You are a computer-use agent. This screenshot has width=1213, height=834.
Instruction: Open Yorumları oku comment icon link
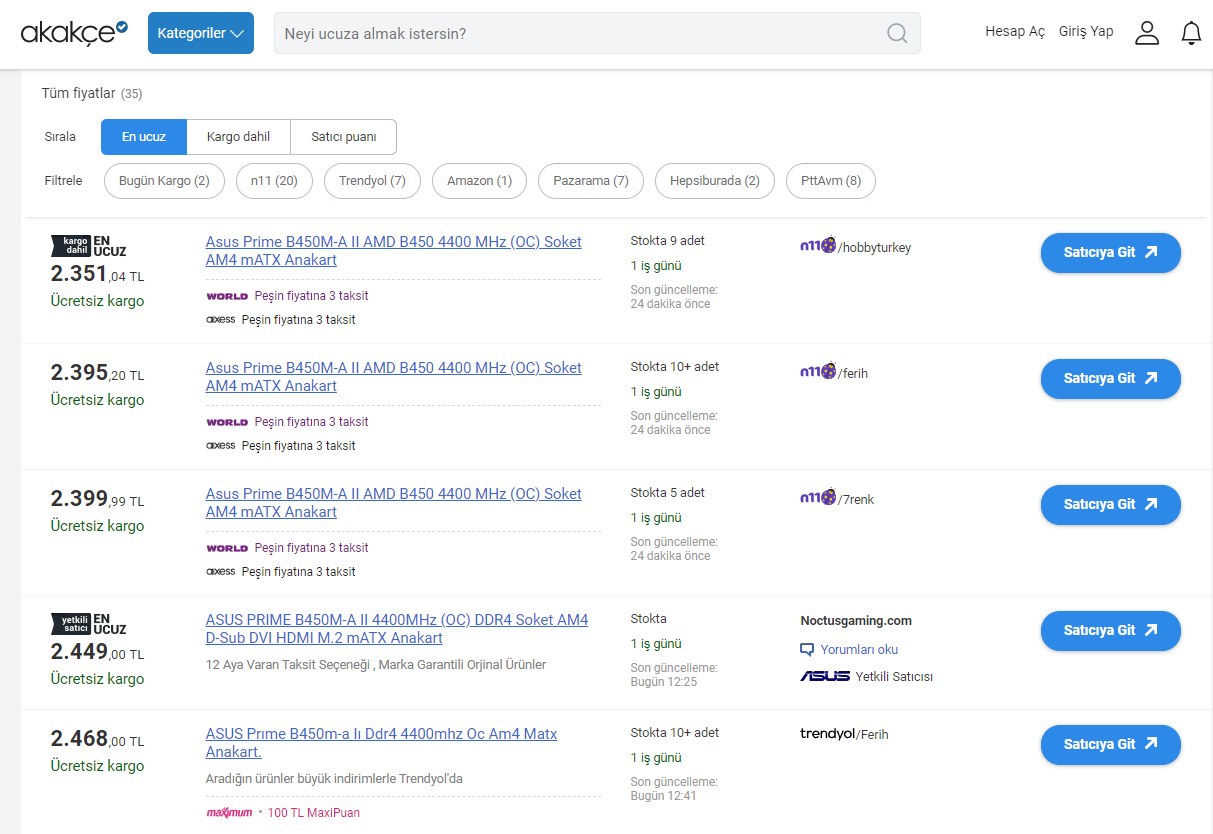click(808, 649)
